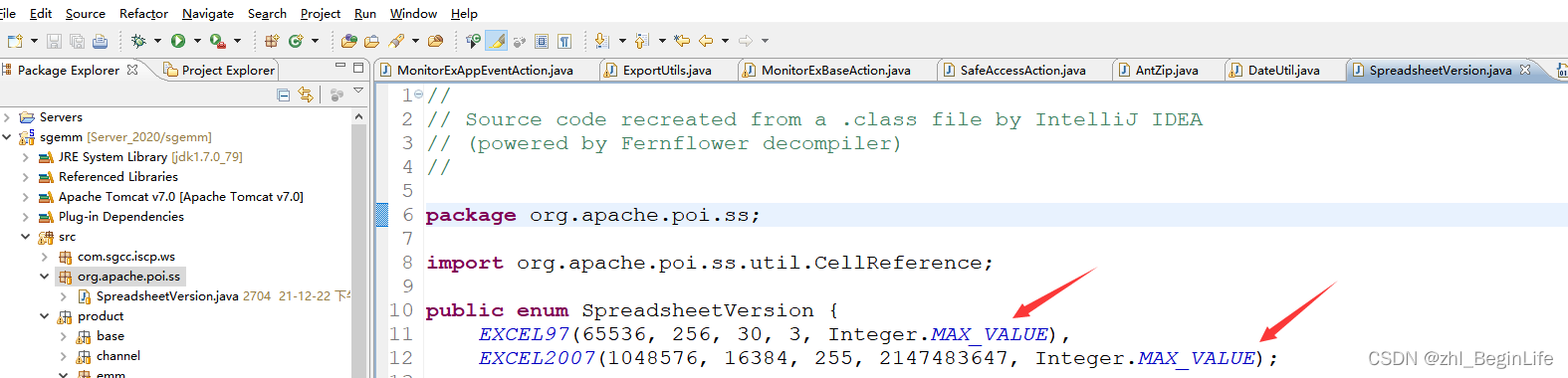Viewport: 1568px width, 378px height.
Task: Switch to DateUtil.java tab
Action: (x=1284, y=70)
